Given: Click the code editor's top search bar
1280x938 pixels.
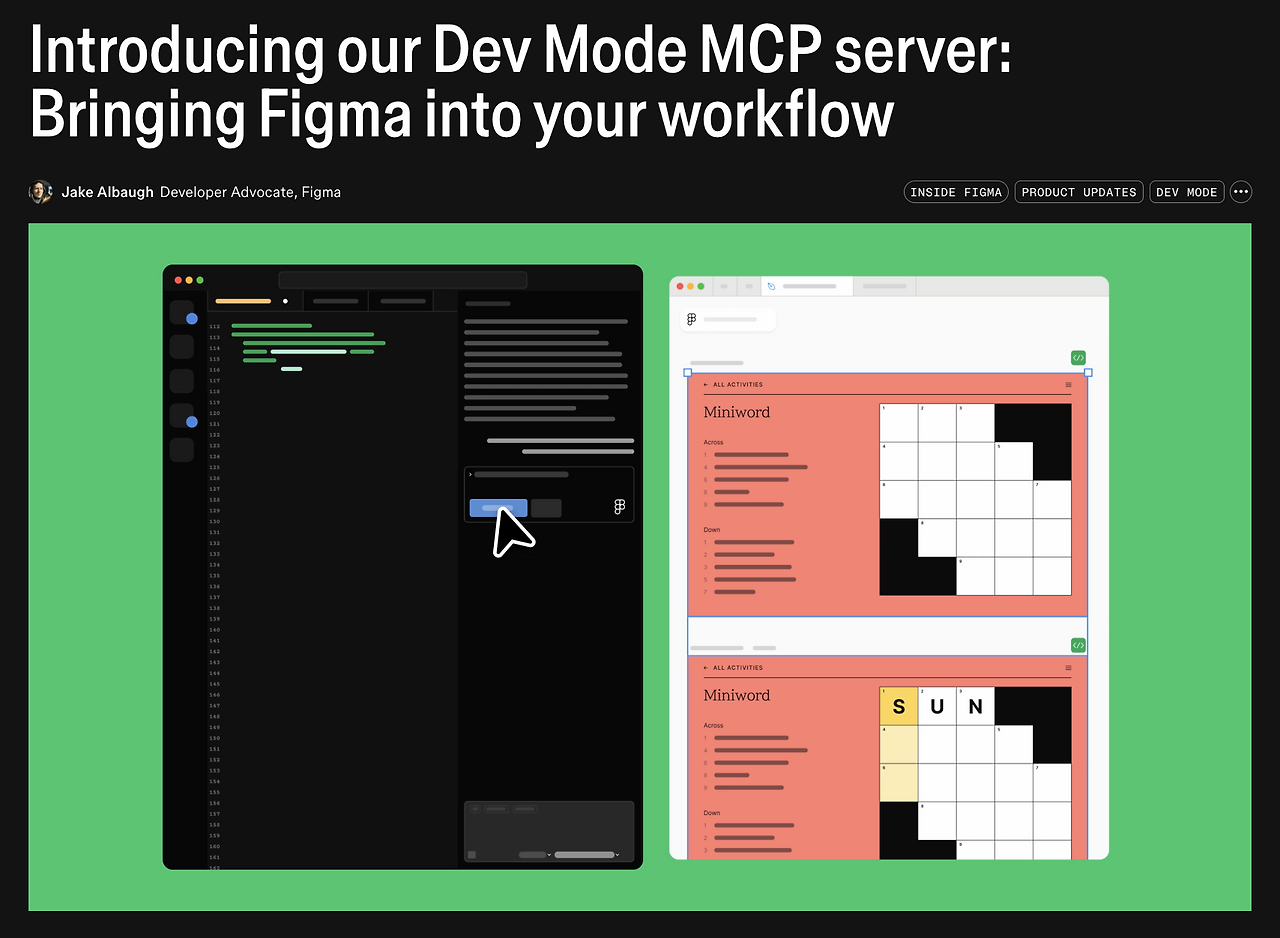Looking at the screenshot, I should pyautogui.click(x=403, y=280).
